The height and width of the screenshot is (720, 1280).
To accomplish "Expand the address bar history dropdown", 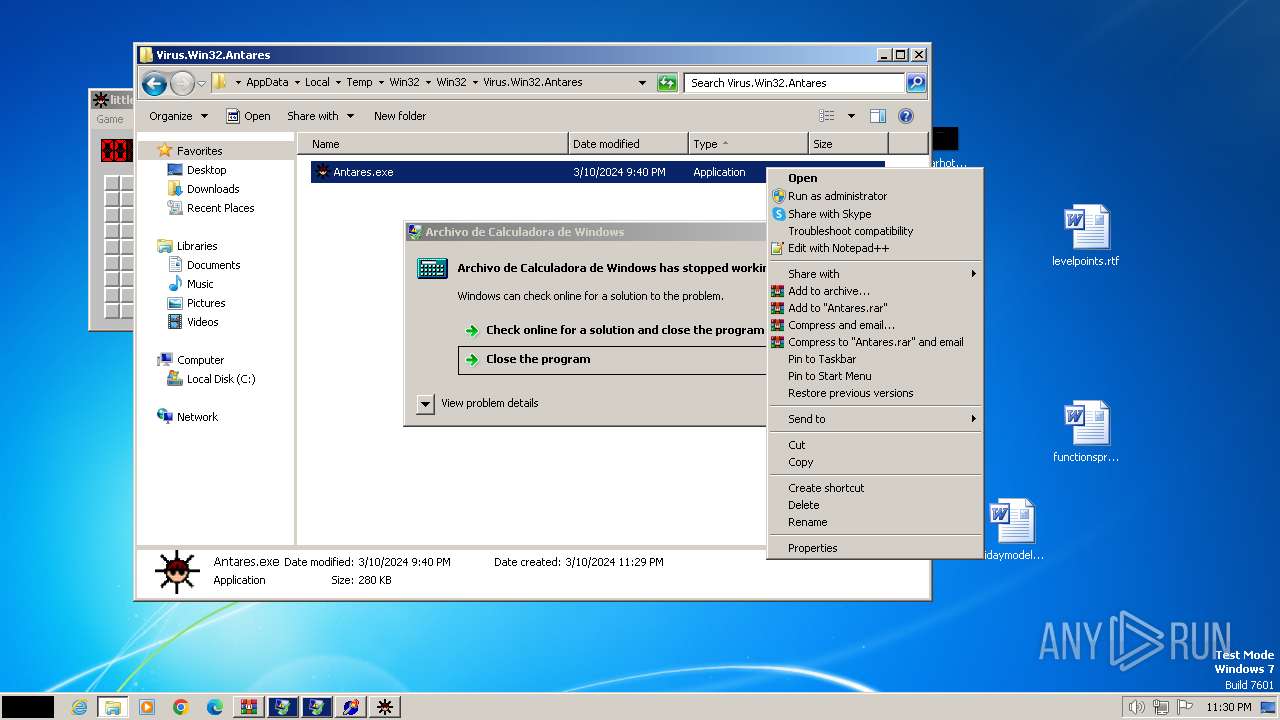I will click(642, 83).
